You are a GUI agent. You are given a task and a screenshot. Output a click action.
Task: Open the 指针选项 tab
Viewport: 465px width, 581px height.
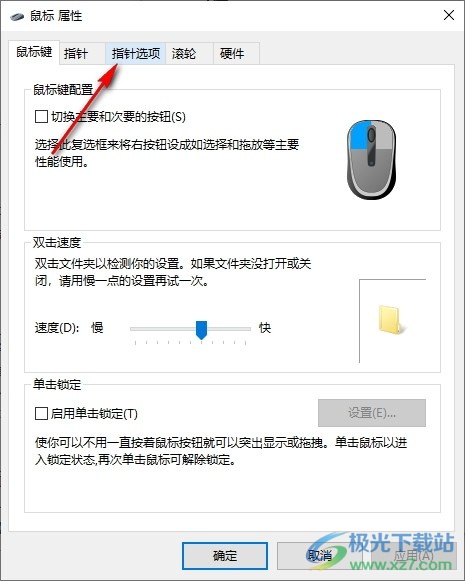pos(136,54)
